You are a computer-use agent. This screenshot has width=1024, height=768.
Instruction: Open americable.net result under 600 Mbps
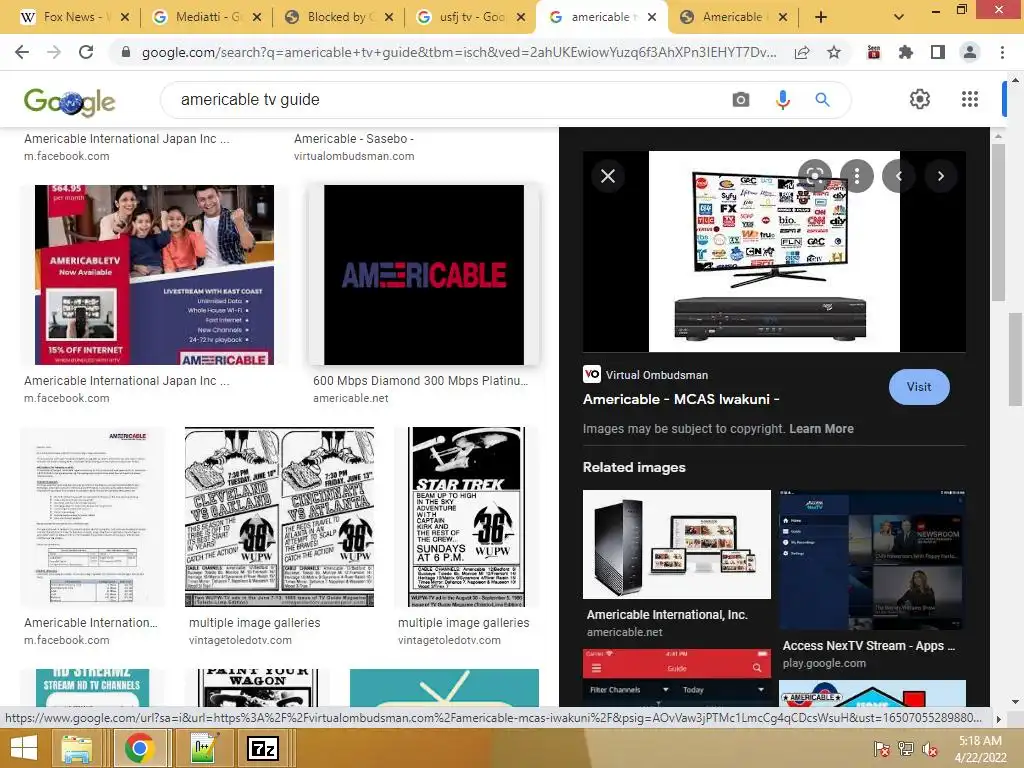click(350, 398)
